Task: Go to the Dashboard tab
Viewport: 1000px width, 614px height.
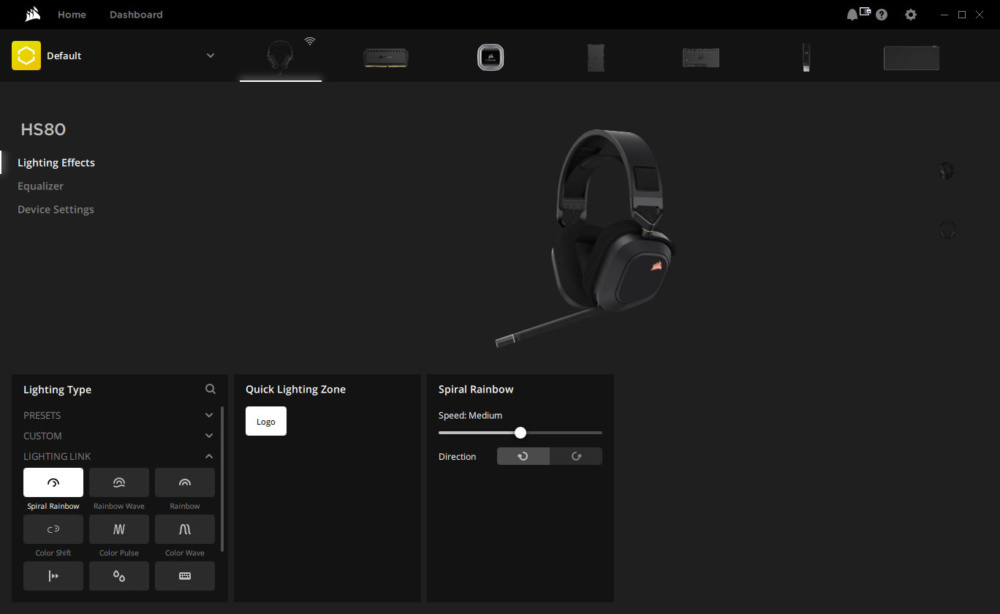Action: point(136,14)
